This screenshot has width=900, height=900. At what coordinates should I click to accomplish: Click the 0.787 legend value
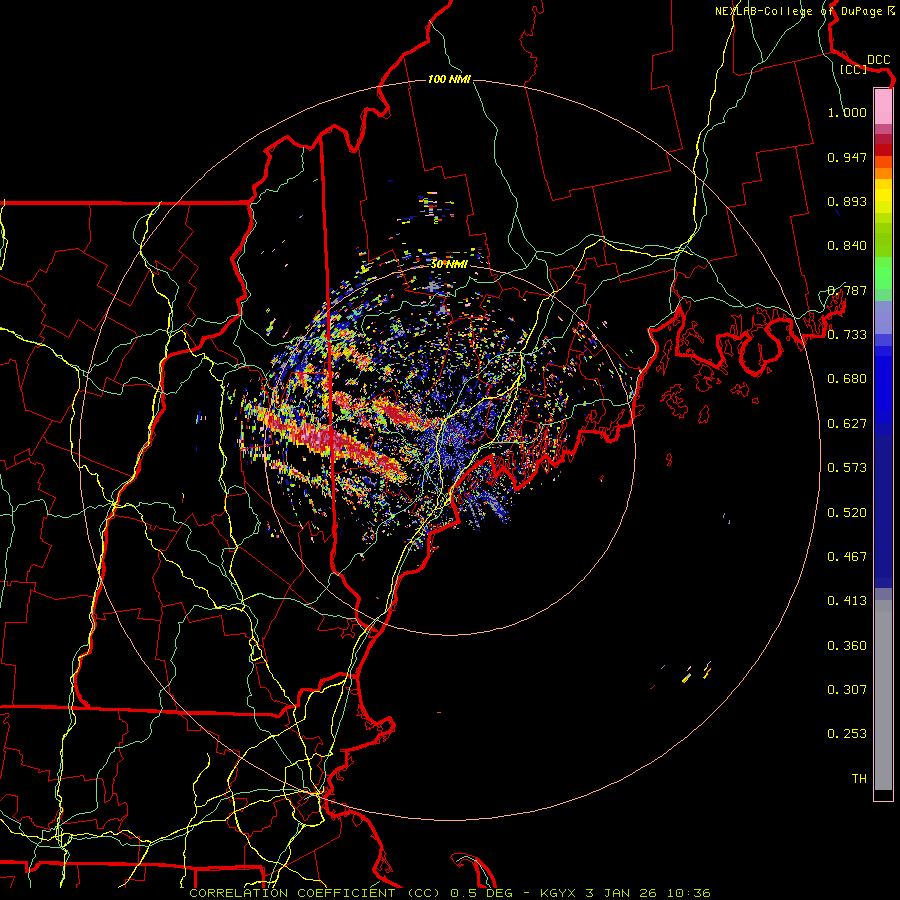pos(847,290)
